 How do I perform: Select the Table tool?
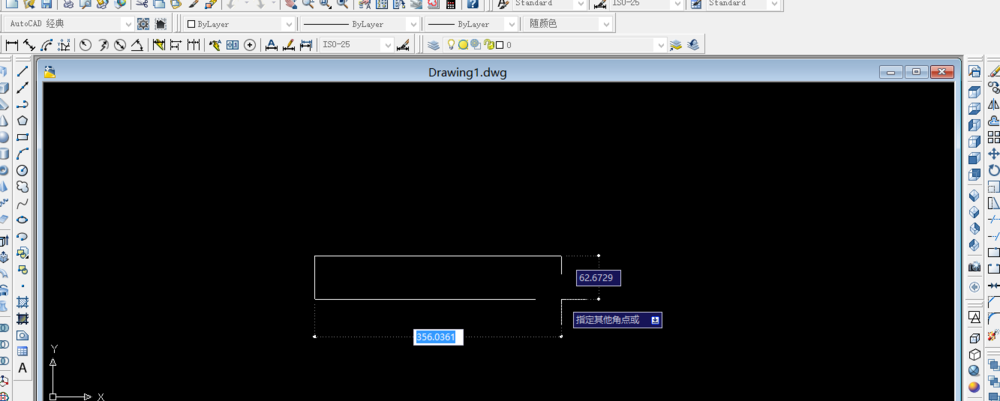[x=22, y=351]
